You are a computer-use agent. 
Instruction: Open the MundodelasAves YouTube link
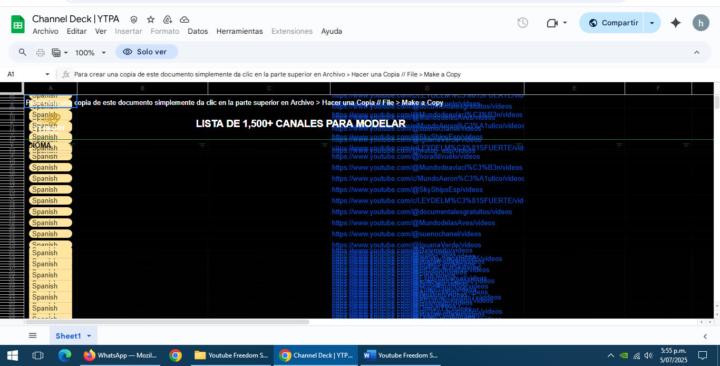click(x=413, y=223)
